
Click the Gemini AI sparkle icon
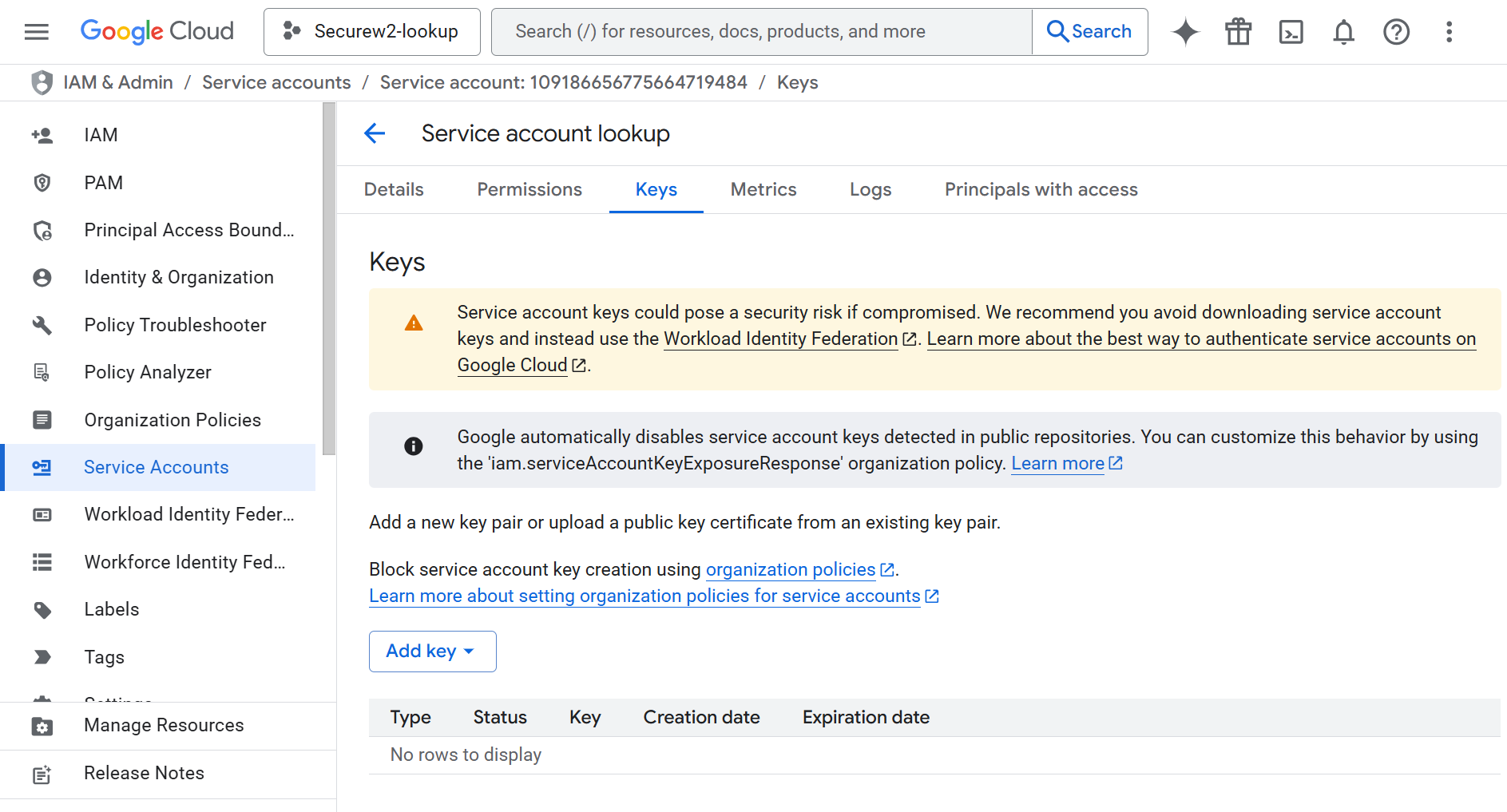1185,32
